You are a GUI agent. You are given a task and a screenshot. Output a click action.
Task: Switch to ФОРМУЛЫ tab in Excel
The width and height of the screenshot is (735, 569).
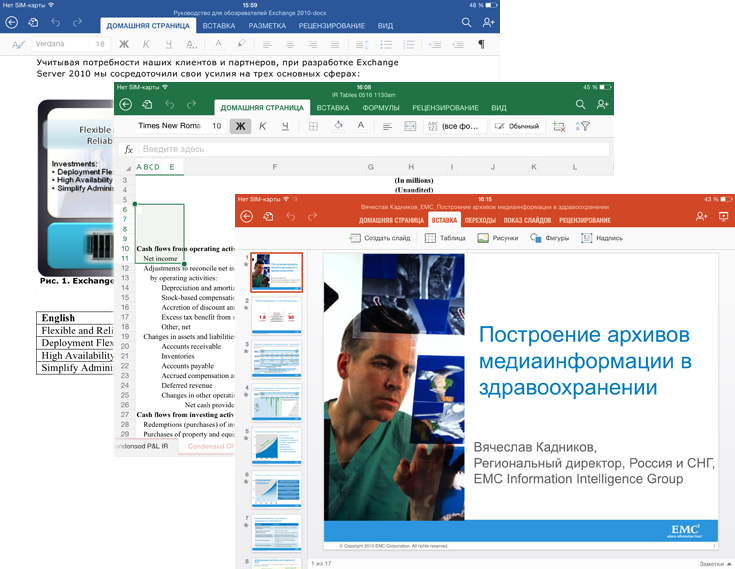[x=381, y=108]
